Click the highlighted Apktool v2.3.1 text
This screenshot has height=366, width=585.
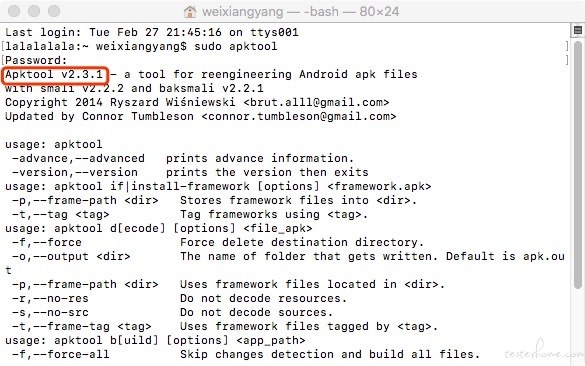54,74
